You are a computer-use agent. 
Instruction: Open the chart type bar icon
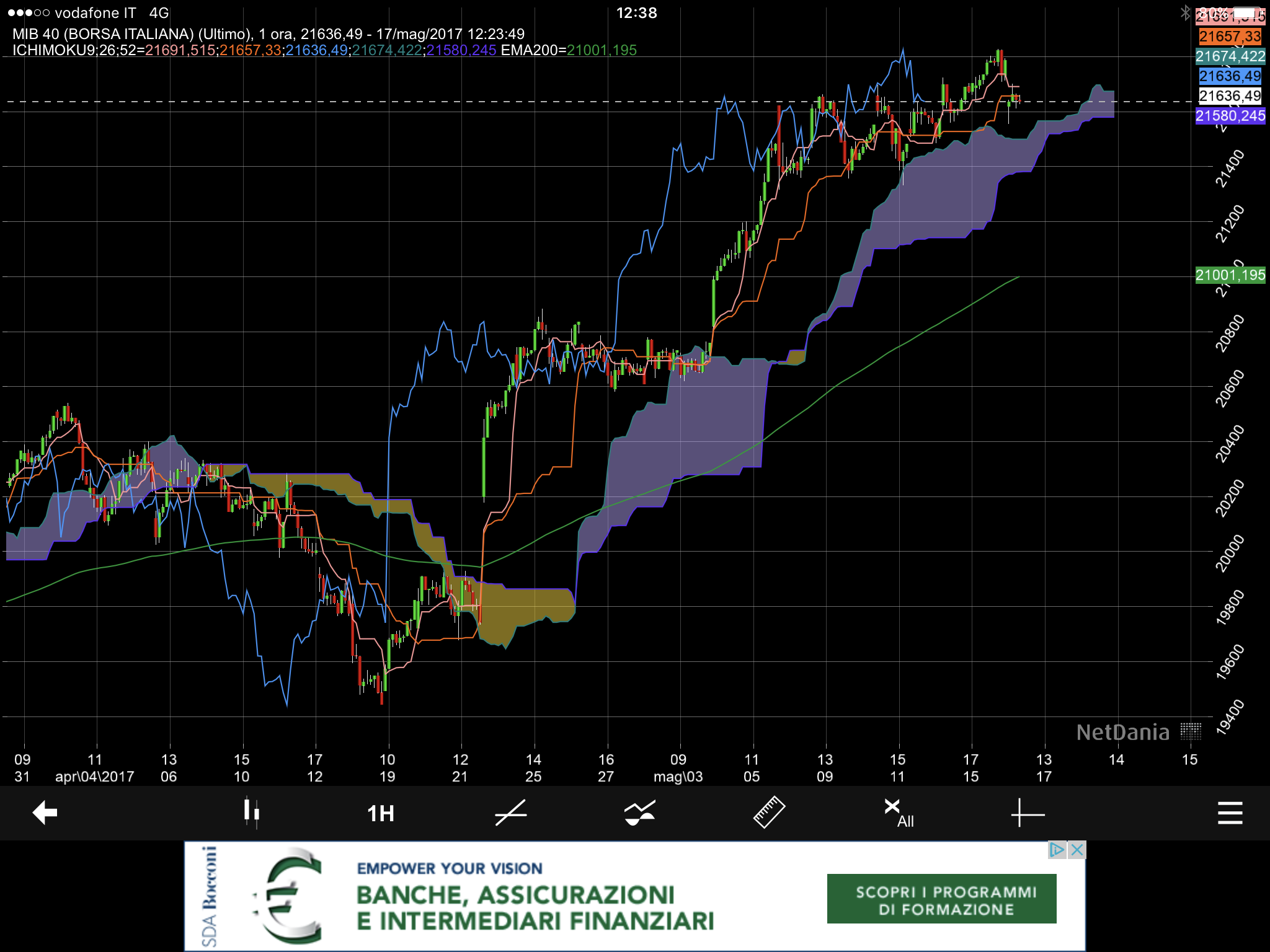(x=252, y=812)
